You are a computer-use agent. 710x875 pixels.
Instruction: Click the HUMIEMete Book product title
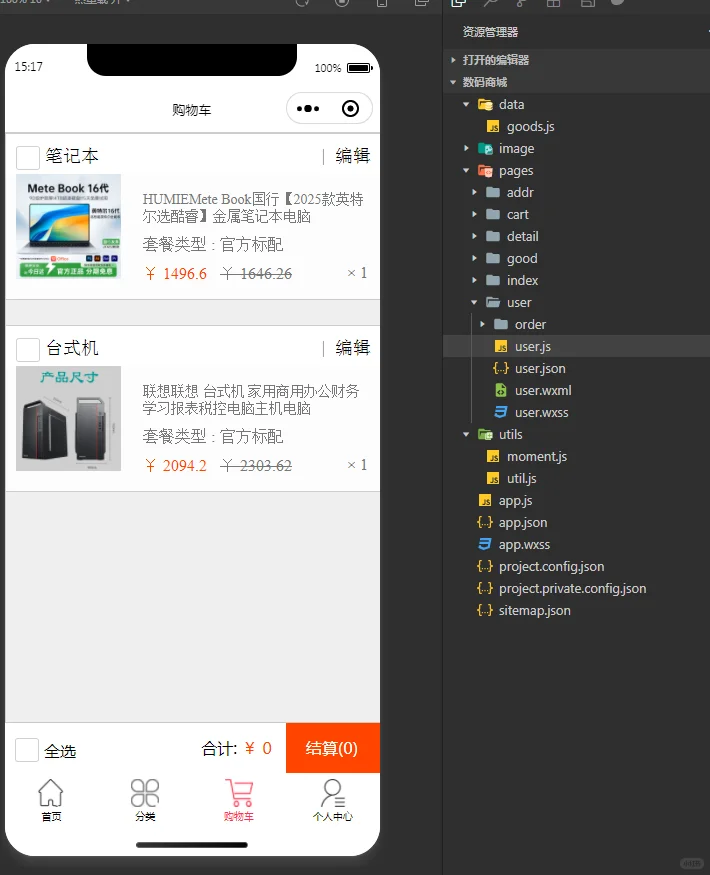pos(253,208)
